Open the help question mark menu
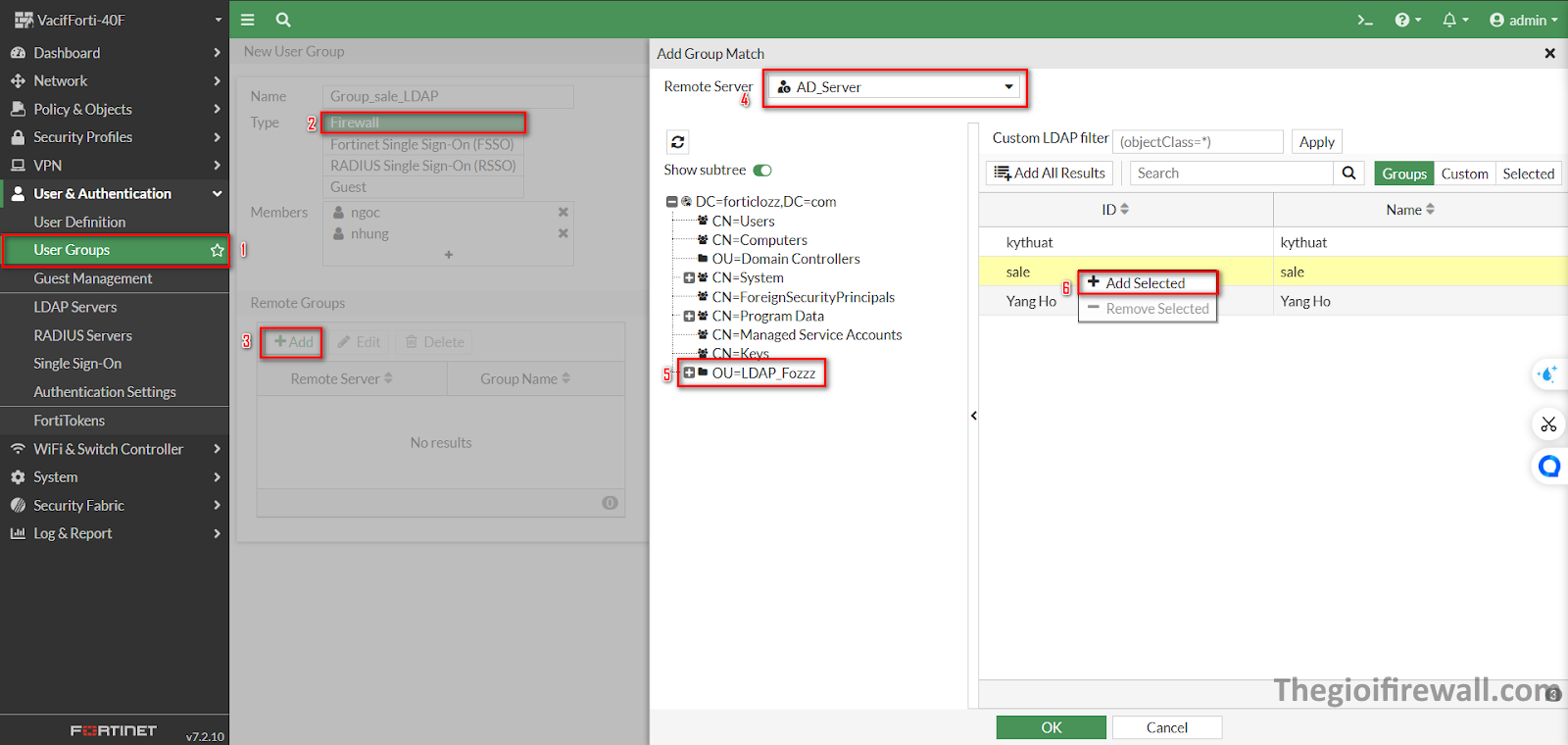The height and width of the screenshot is (745, 1568). (x=1407, y=20)
